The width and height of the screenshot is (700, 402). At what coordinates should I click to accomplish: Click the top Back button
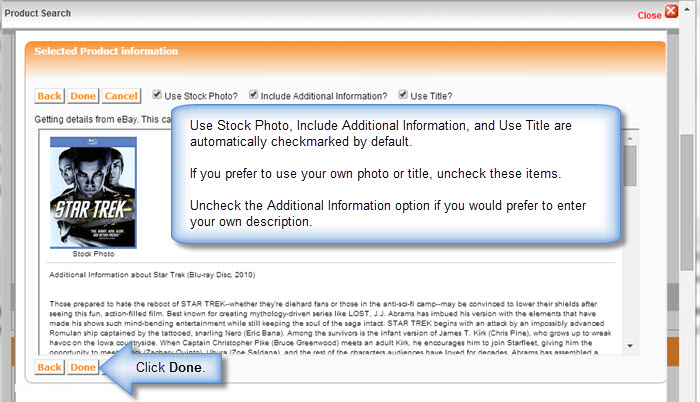(50, 96)
